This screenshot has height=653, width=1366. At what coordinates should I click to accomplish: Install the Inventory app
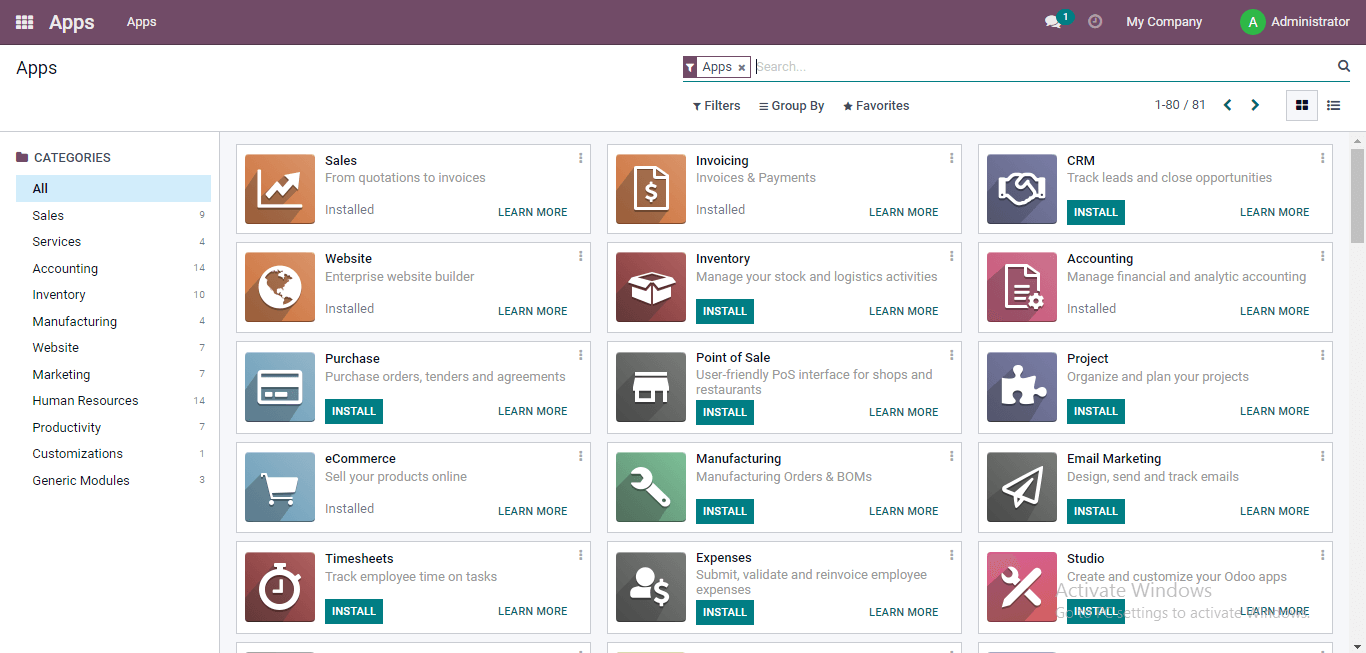[725, 311]
